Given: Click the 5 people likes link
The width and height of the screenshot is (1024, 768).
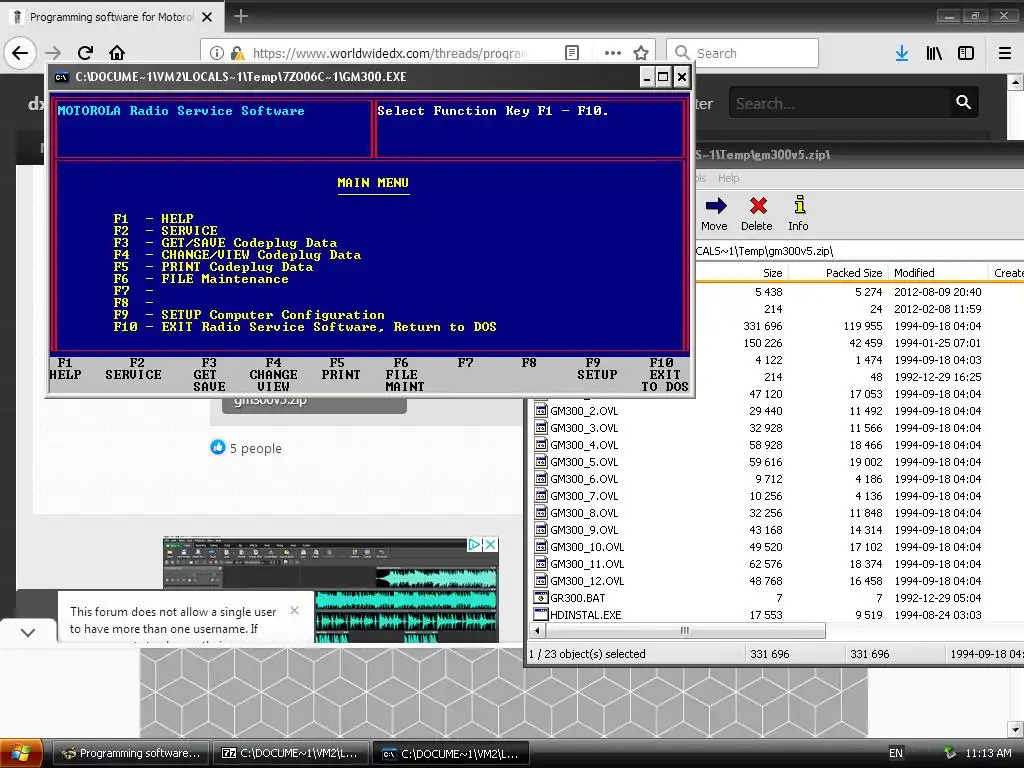Looking at the screenshot, I should (x=255, y=448).
